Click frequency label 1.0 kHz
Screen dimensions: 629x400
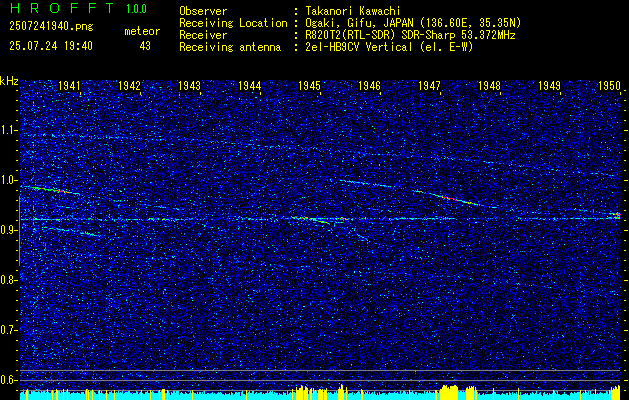tap(9, 180)
